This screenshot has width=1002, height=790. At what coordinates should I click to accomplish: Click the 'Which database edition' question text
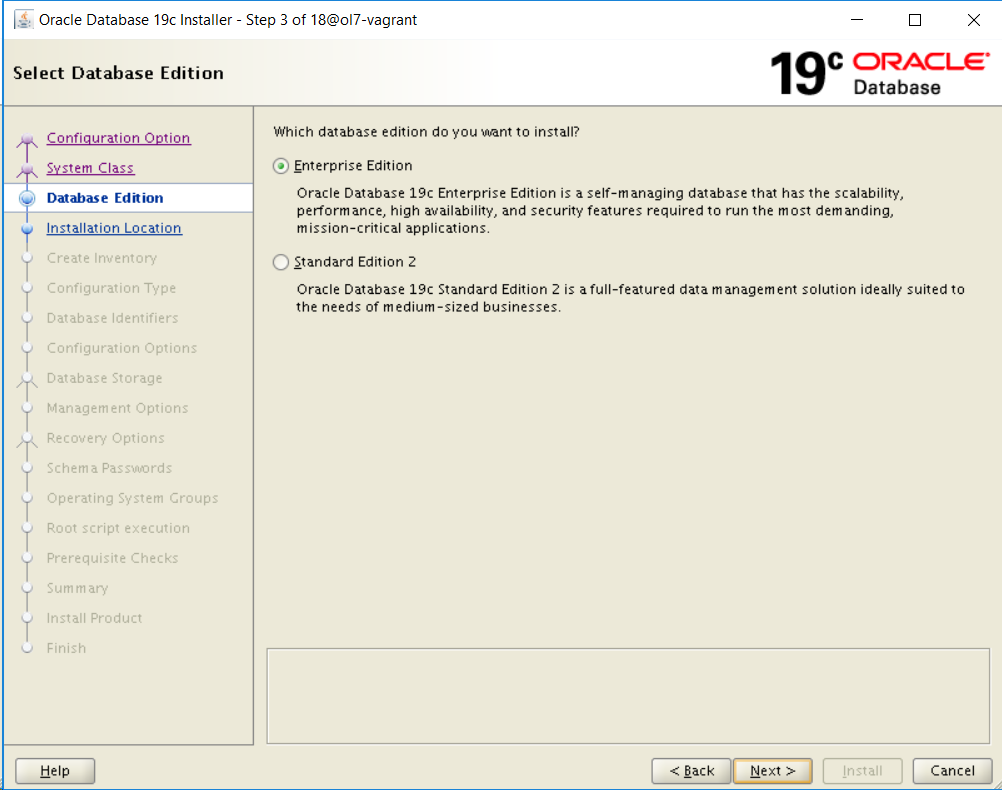coord(426,132)
